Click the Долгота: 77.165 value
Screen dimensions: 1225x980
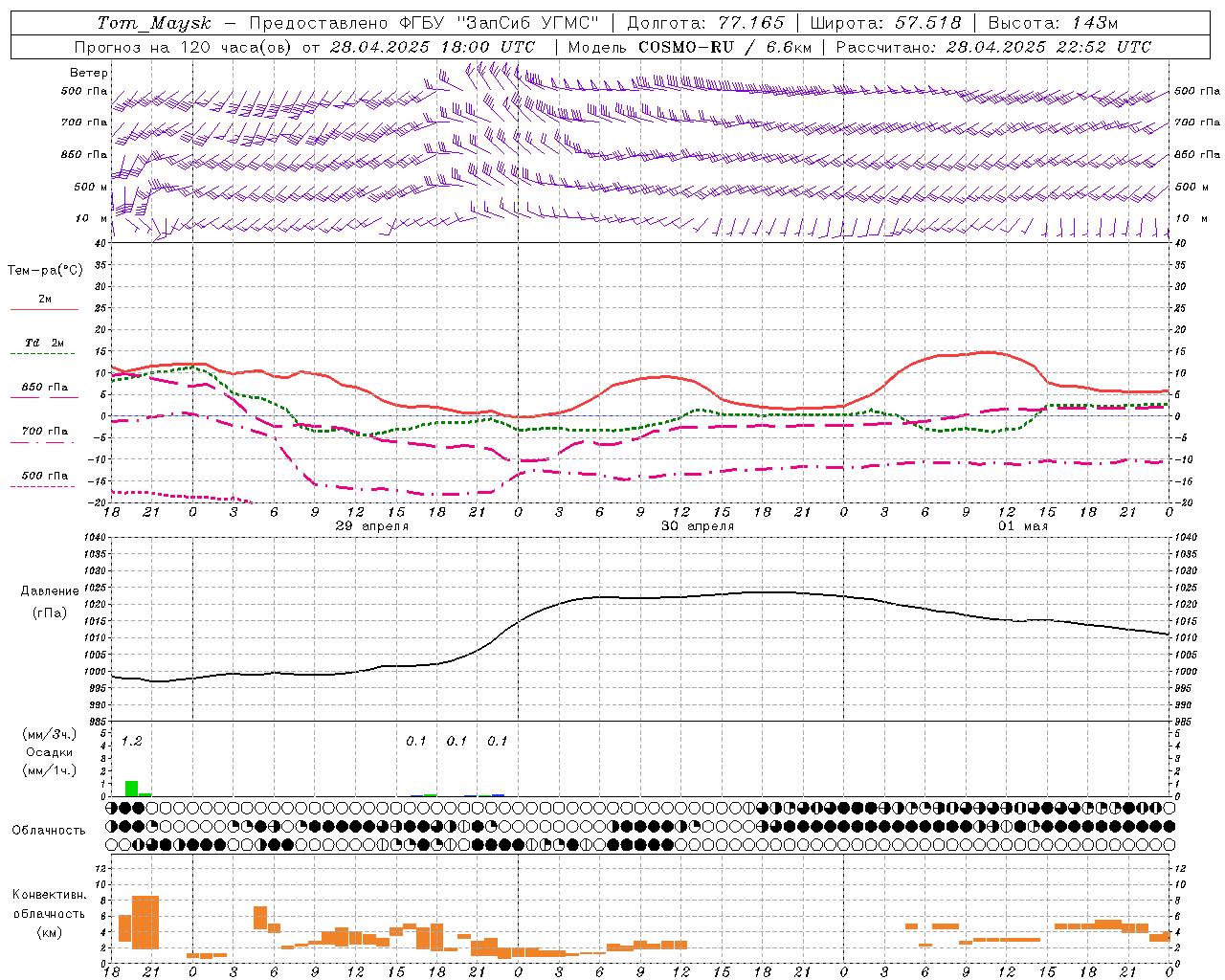coord(705,23)
